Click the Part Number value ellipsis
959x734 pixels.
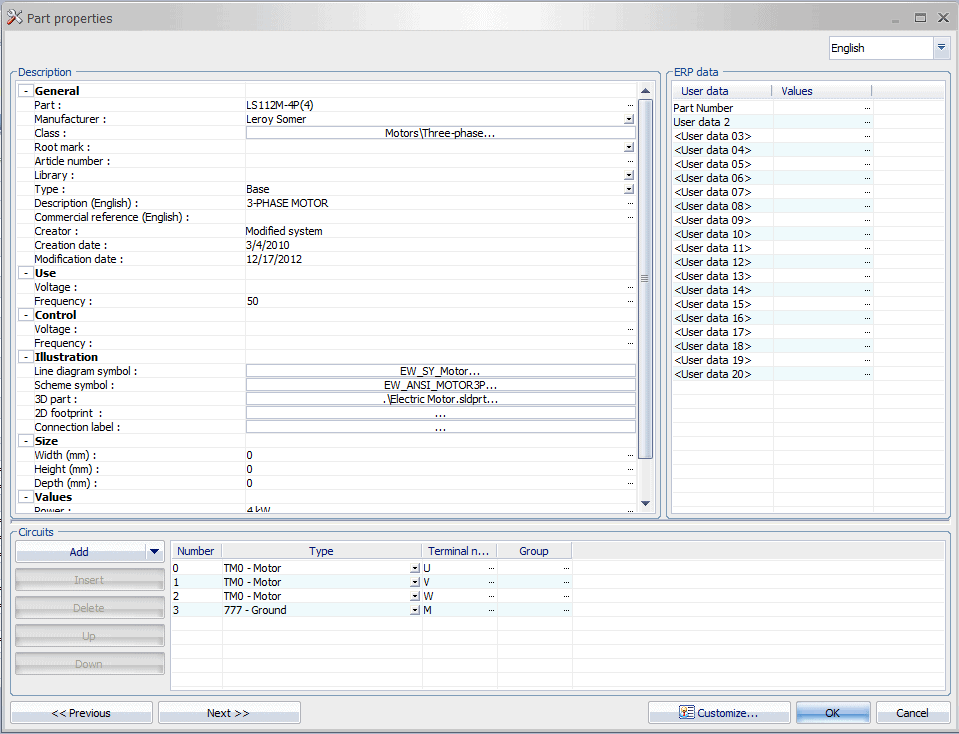(x=867, y=108)
